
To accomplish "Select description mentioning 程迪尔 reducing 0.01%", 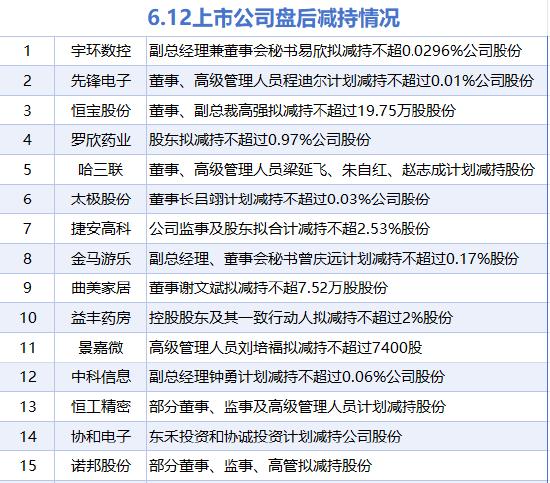I will click(x=341, y=81).
